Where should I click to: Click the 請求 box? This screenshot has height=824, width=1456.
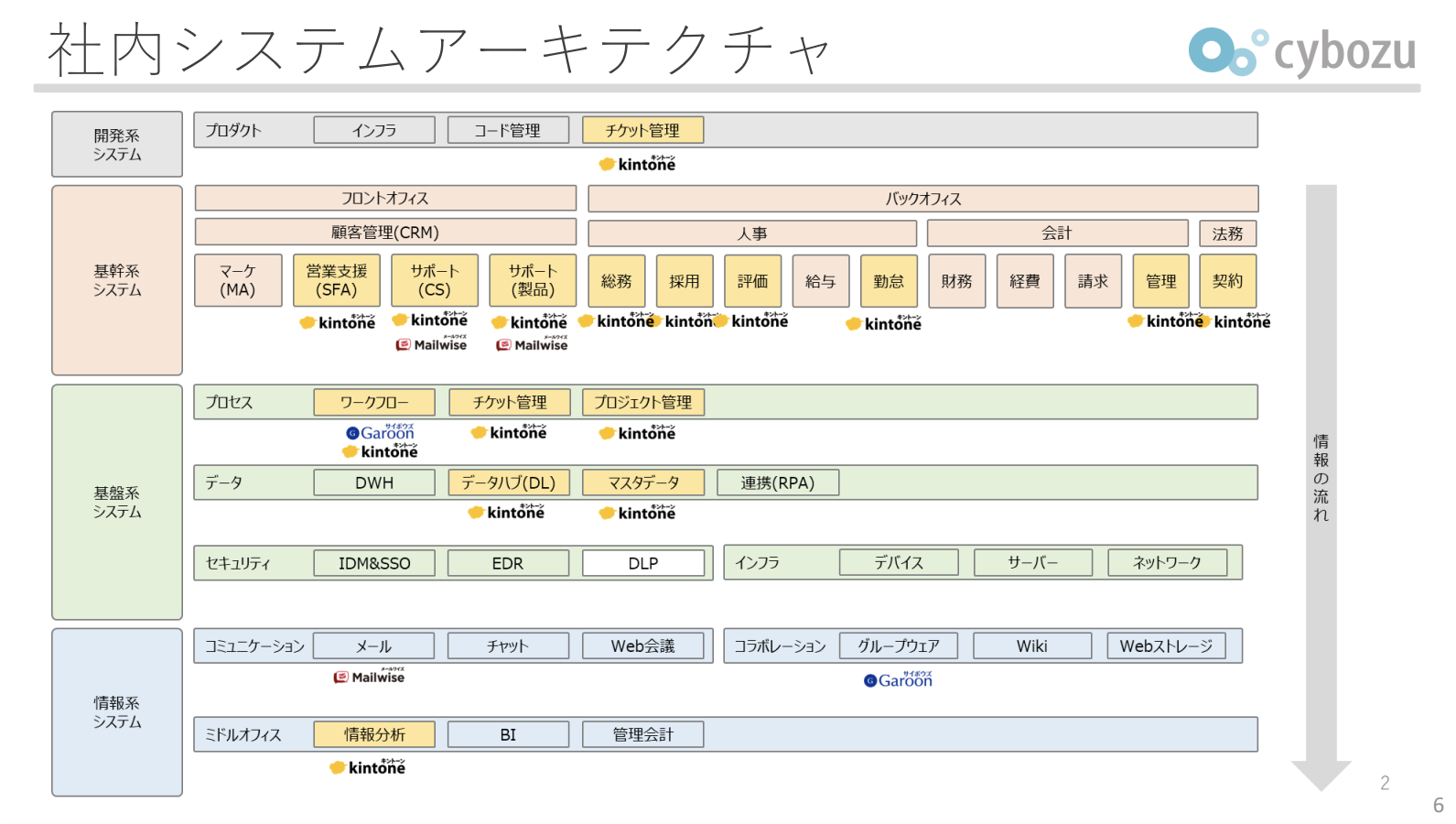[1093, 281]
